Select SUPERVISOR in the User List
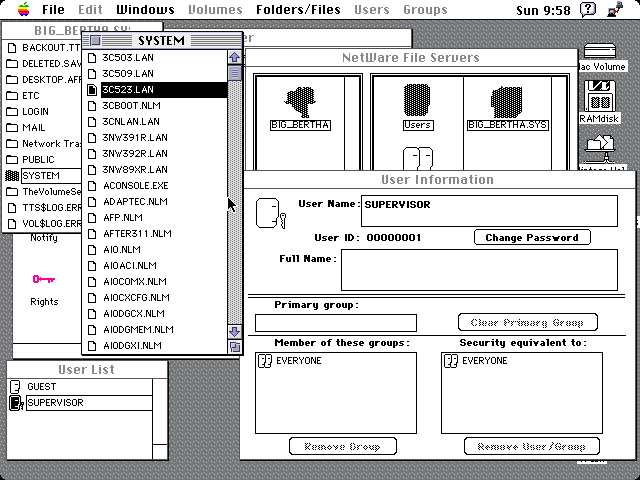The image size is (640, 480). coord(55,403)
